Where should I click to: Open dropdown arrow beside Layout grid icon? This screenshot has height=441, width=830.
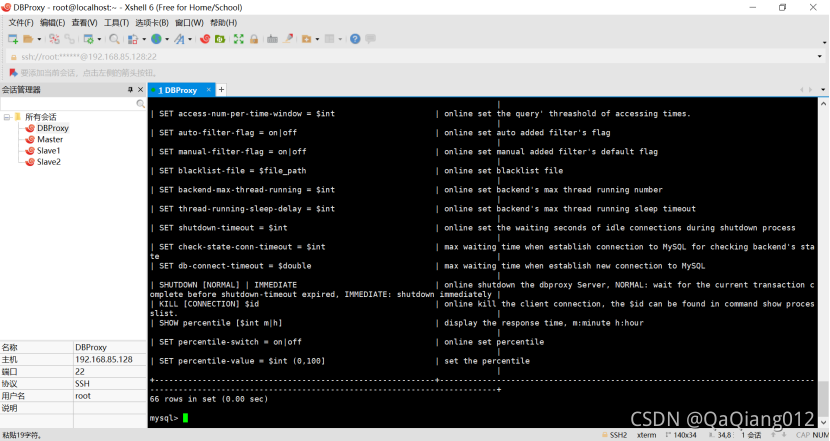point(340,39)
